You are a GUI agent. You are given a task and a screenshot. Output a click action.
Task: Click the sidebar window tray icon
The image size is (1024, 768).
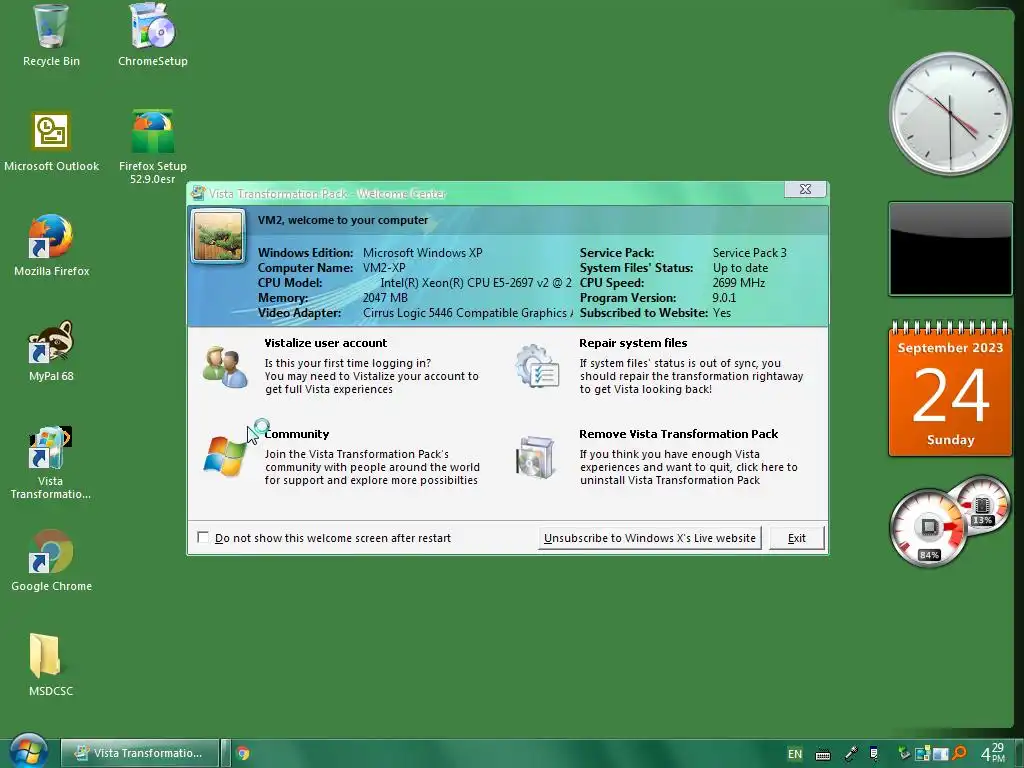tap(940, 754)
